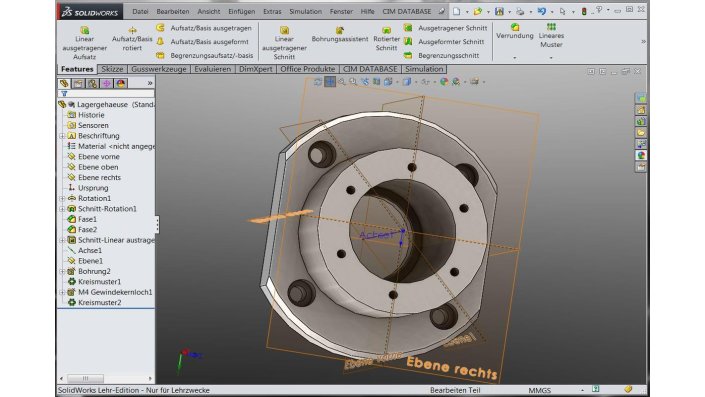Expand the Beschriftung tree node
Screen dimensions: 705x397
pyautogui.click(x=62, y=136)
